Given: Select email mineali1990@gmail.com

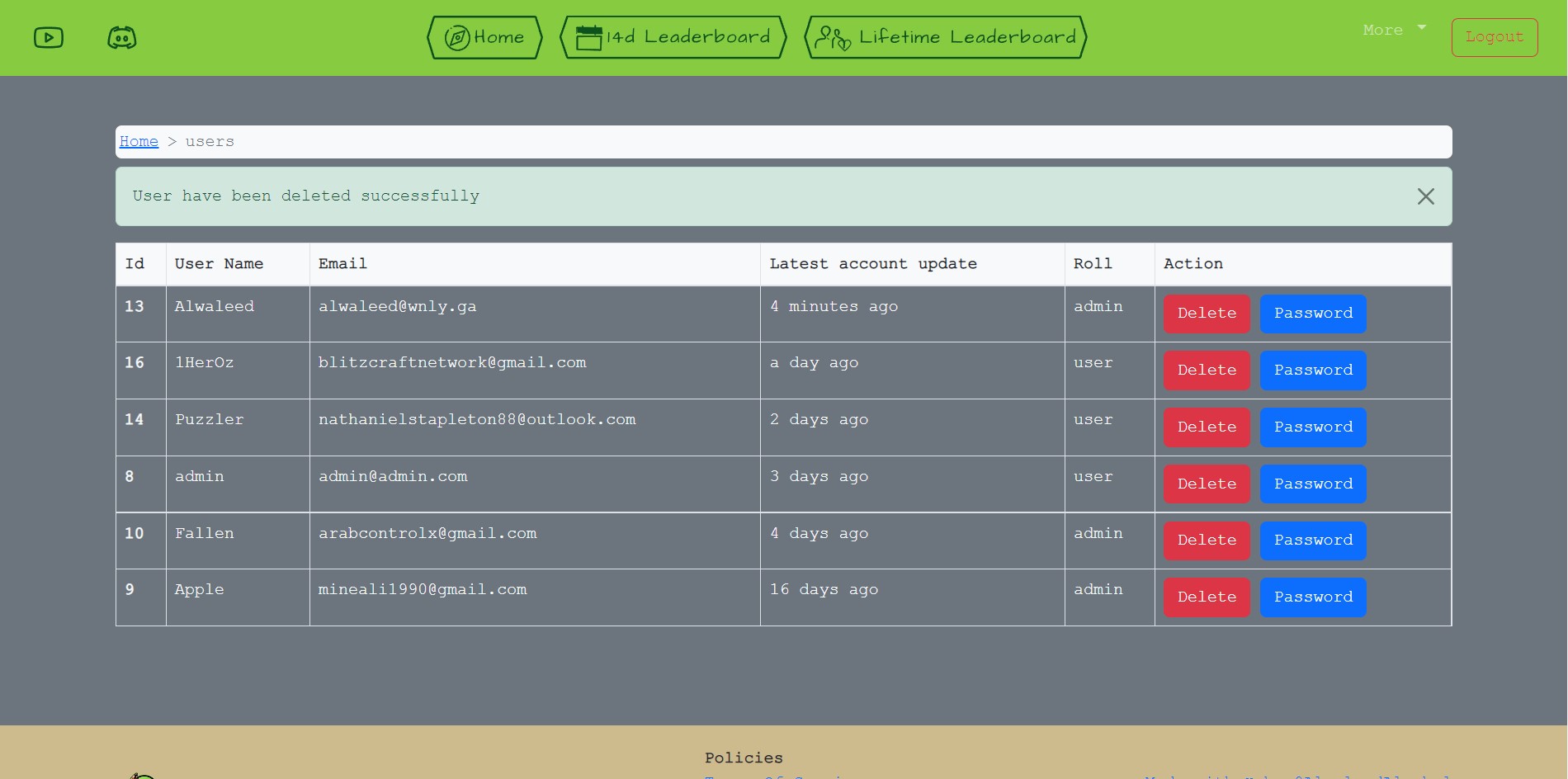Looking at the screenshot, I should pyautogui.click(x=423, y=590).
